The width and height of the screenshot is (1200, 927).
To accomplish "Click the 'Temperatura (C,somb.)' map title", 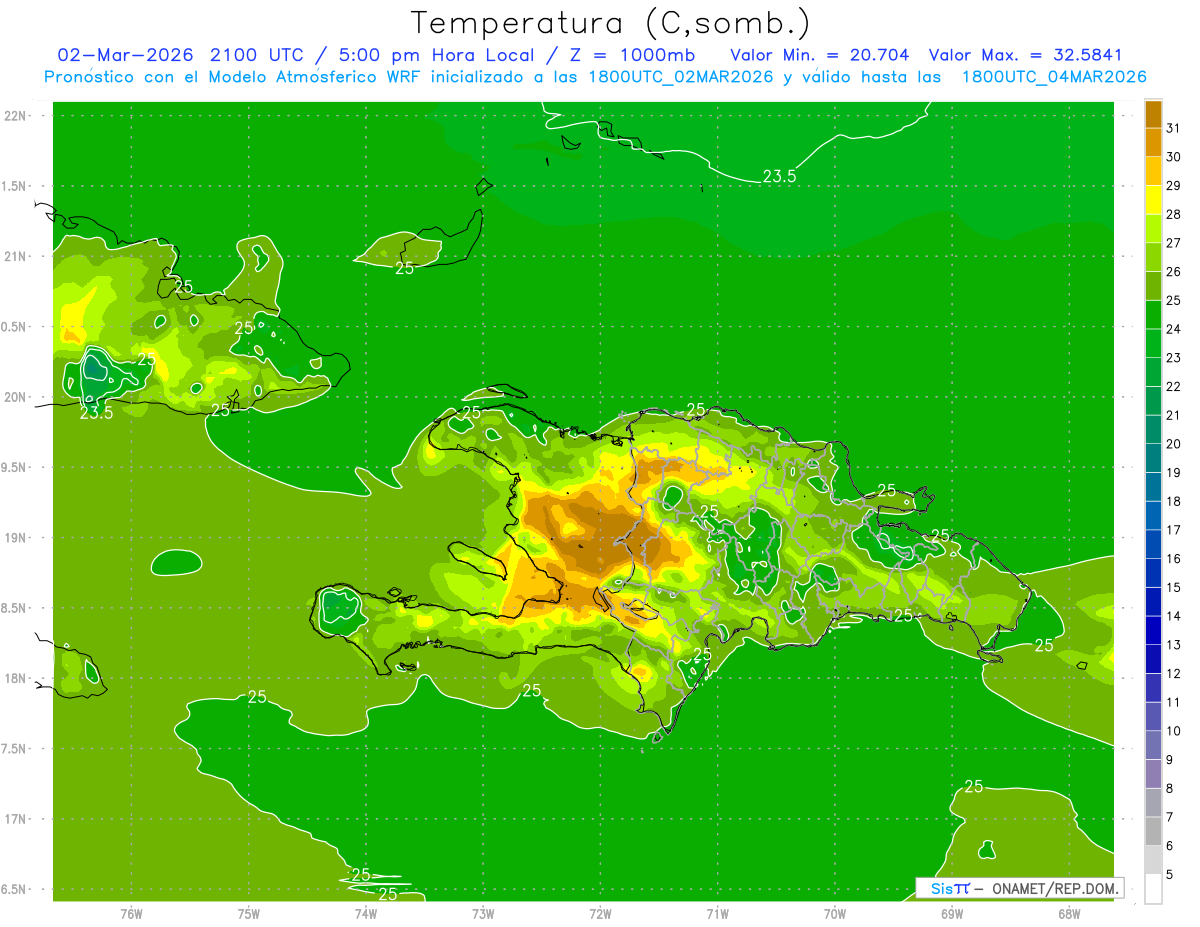I will pyautogui.click(x=610, y=23).
